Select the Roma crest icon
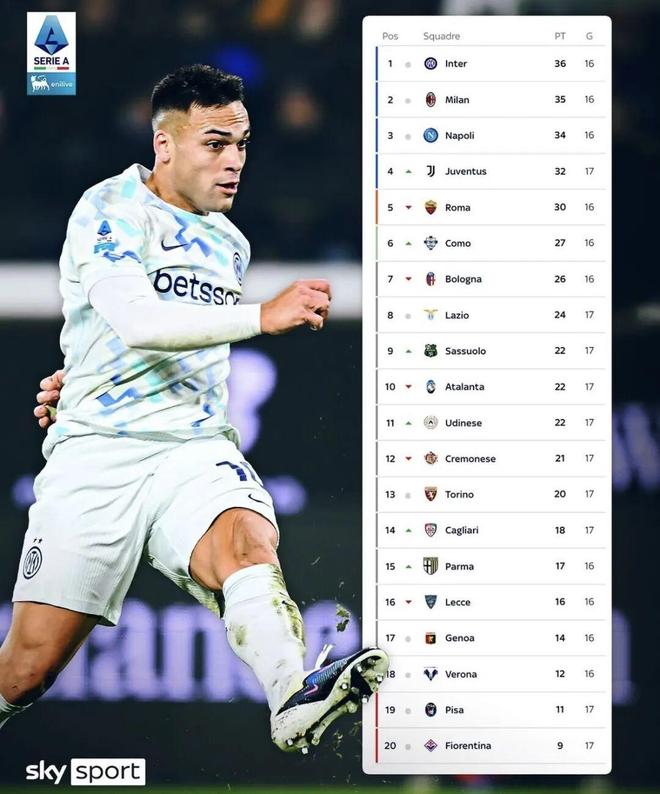The image size is (660, 794). [431, 207]
